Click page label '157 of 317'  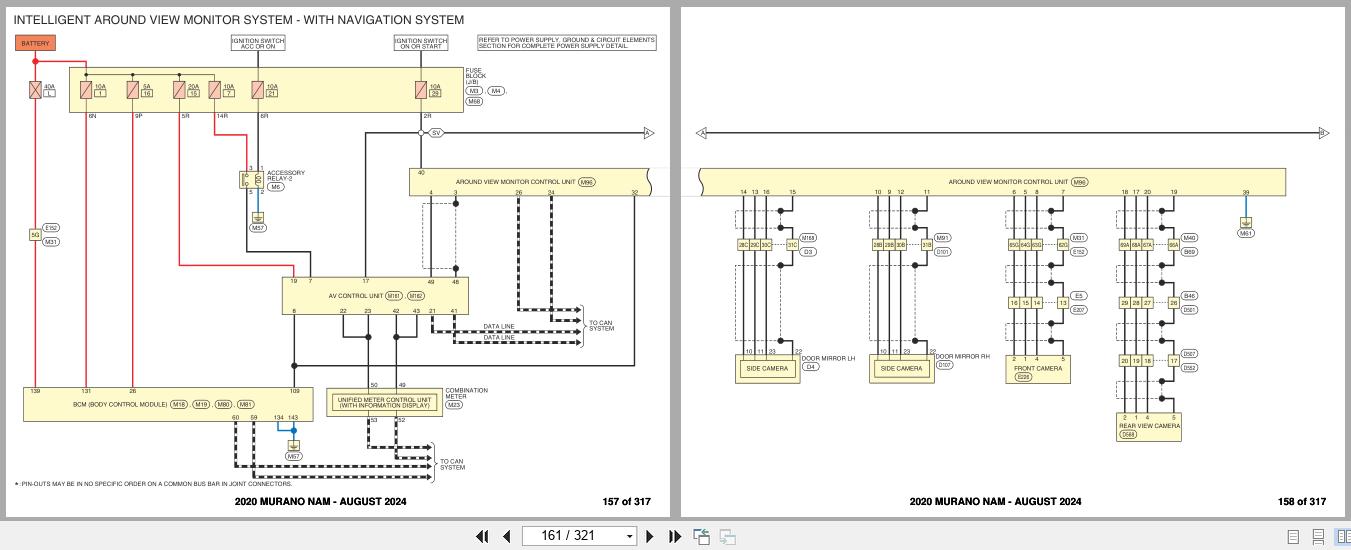point(626,502)
